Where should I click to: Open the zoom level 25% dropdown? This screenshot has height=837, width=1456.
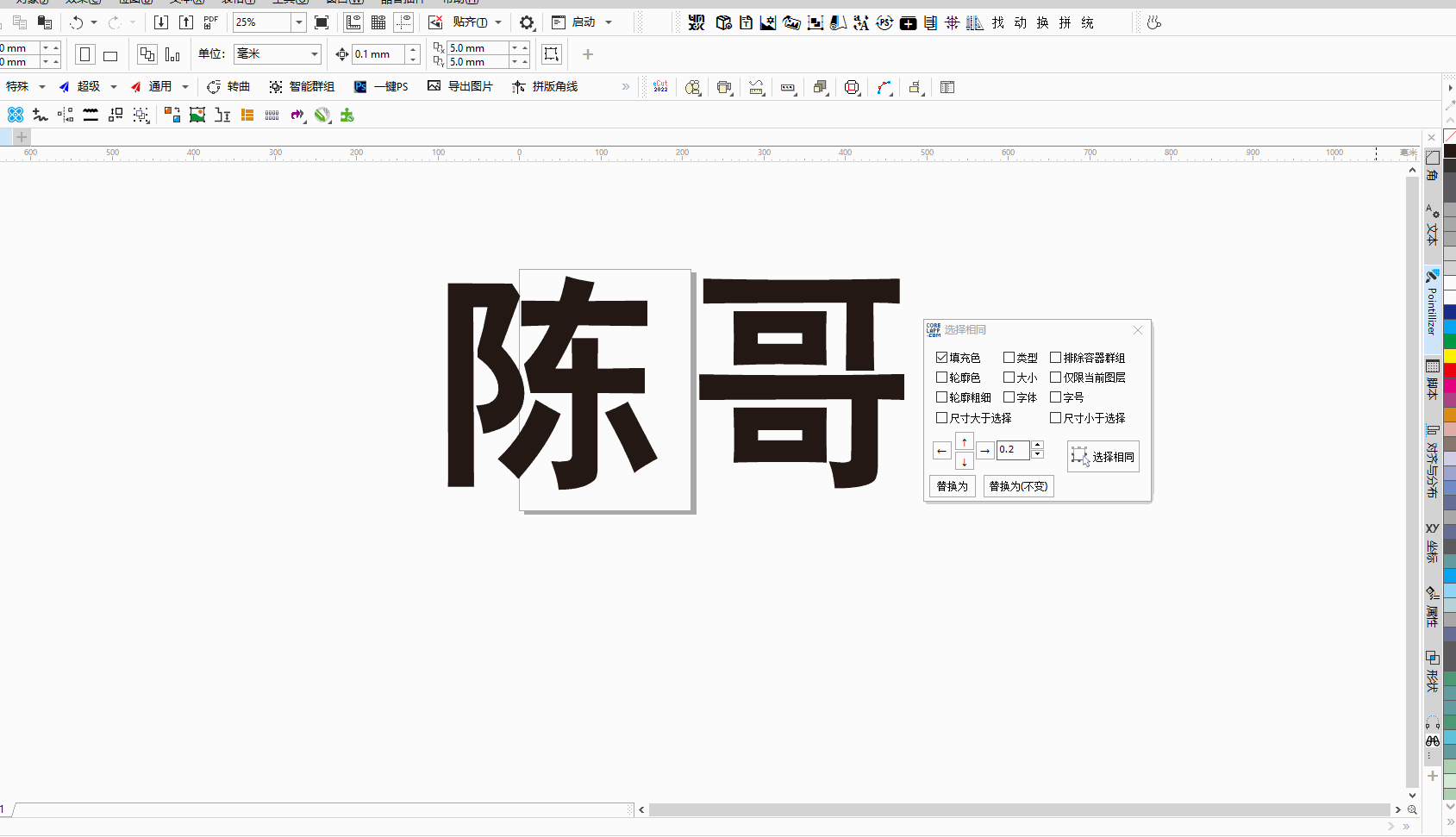298,22
